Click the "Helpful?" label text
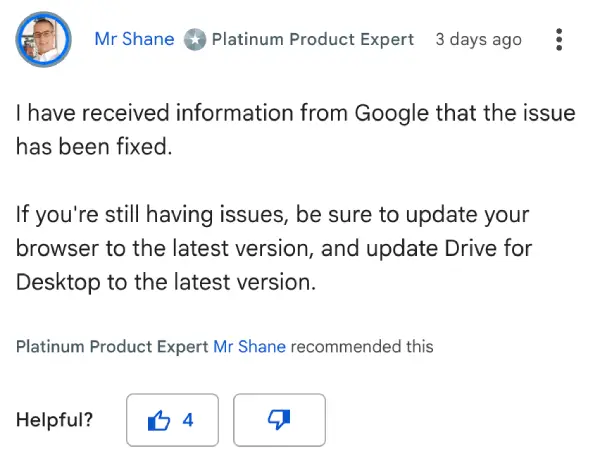Viewport: 600px width, 461px height. coord(54,420)
